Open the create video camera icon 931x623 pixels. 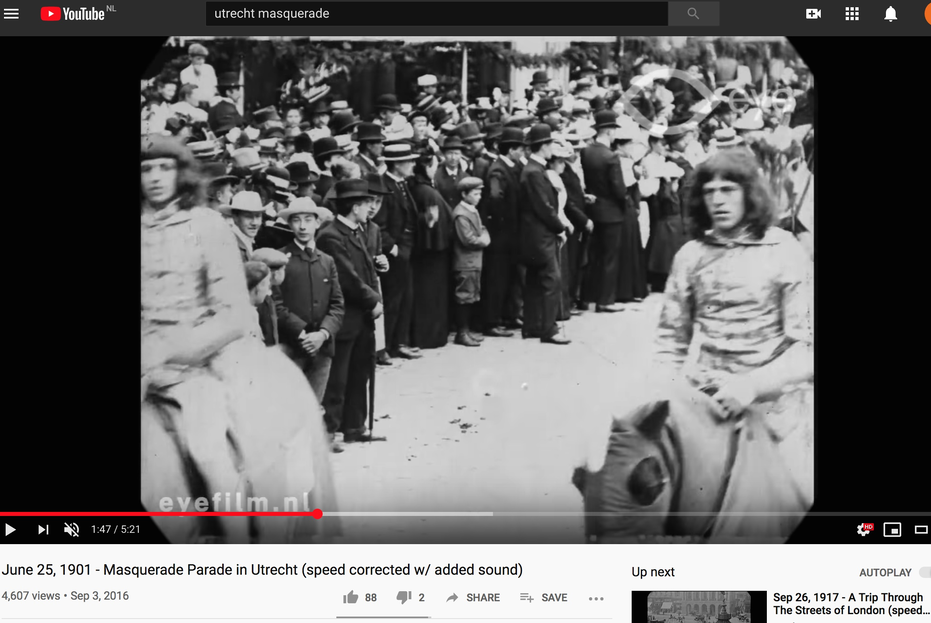point(813,14)
